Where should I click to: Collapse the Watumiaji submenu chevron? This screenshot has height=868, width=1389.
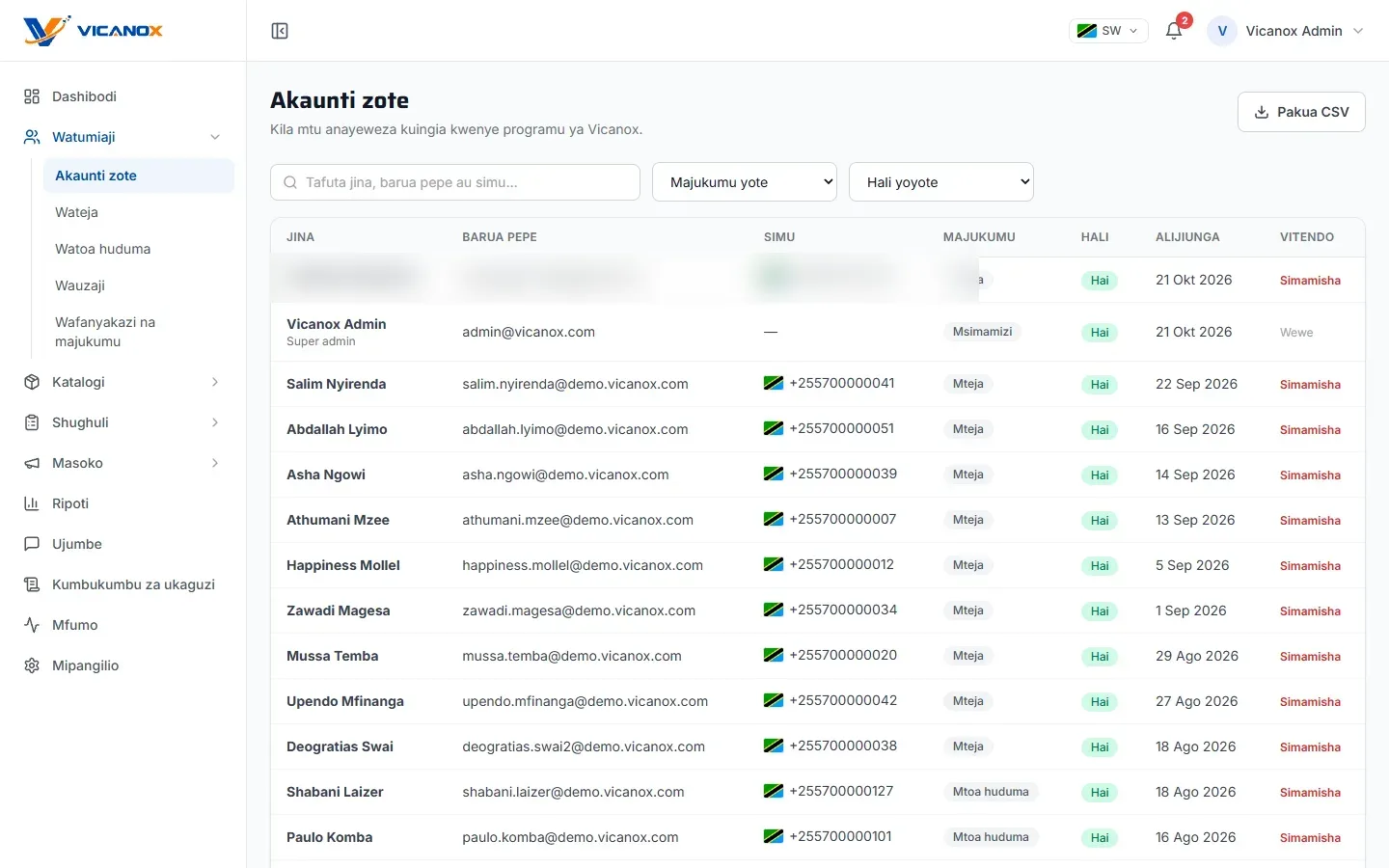[215, 137]
